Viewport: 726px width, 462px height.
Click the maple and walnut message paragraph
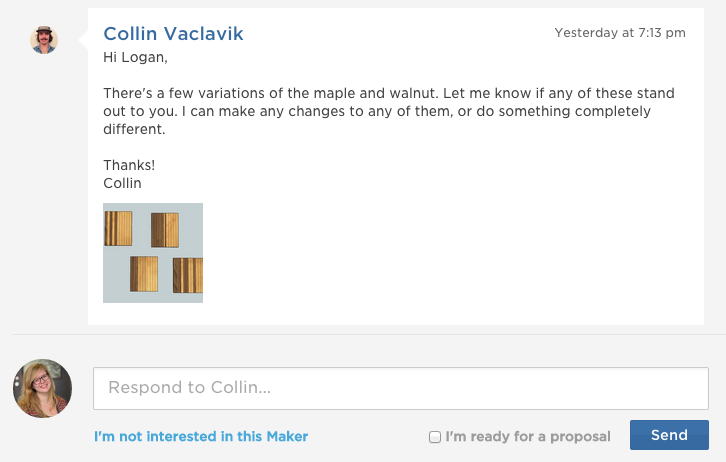click(x=389, y=111)
